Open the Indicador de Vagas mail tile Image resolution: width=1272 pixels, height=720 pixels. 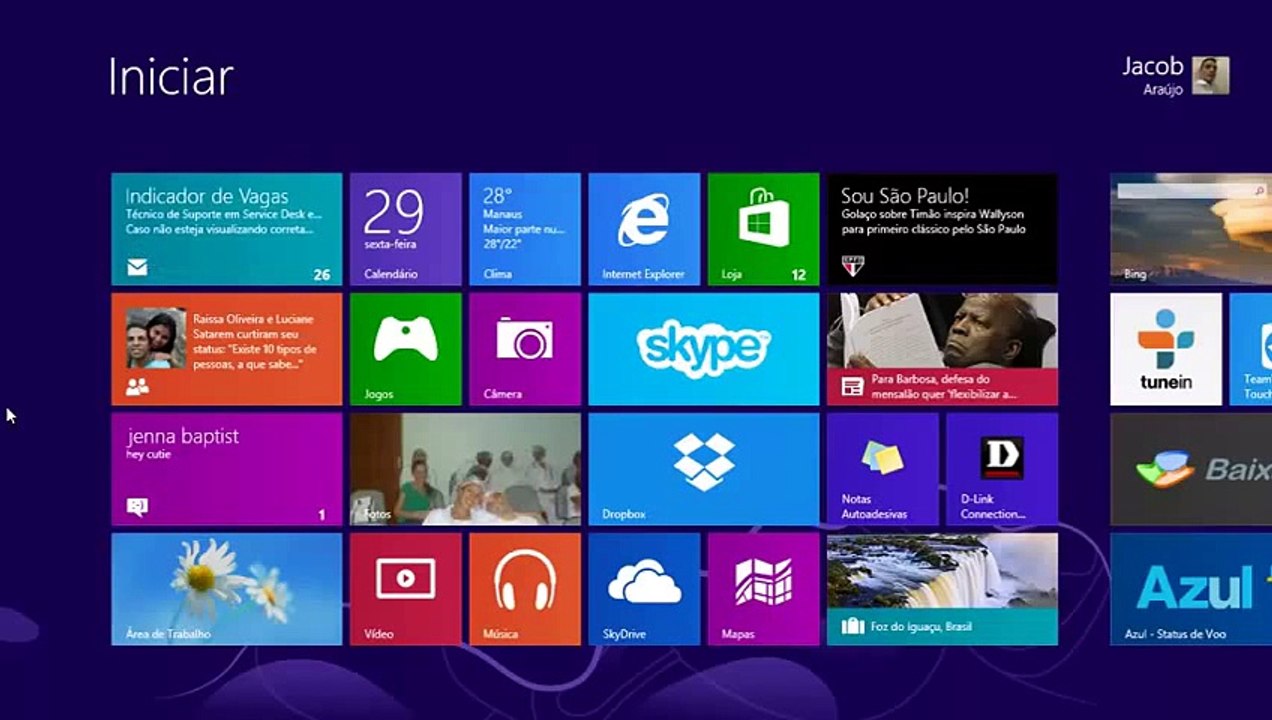(x=226, y=229)
